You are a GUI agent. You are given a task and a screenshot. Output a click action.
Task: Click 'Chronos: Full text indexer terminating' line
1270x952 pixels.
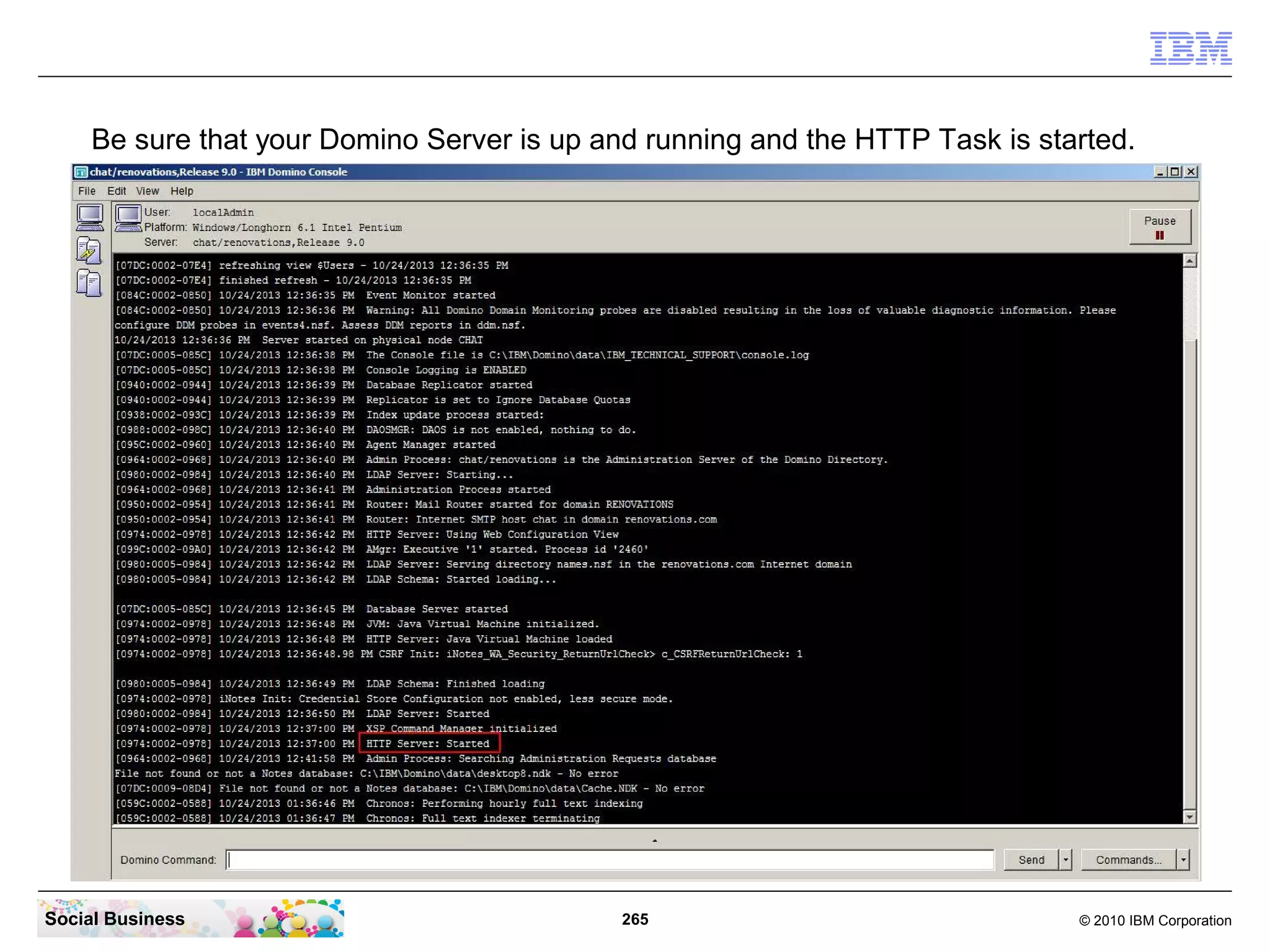click(x=482, y=818)
